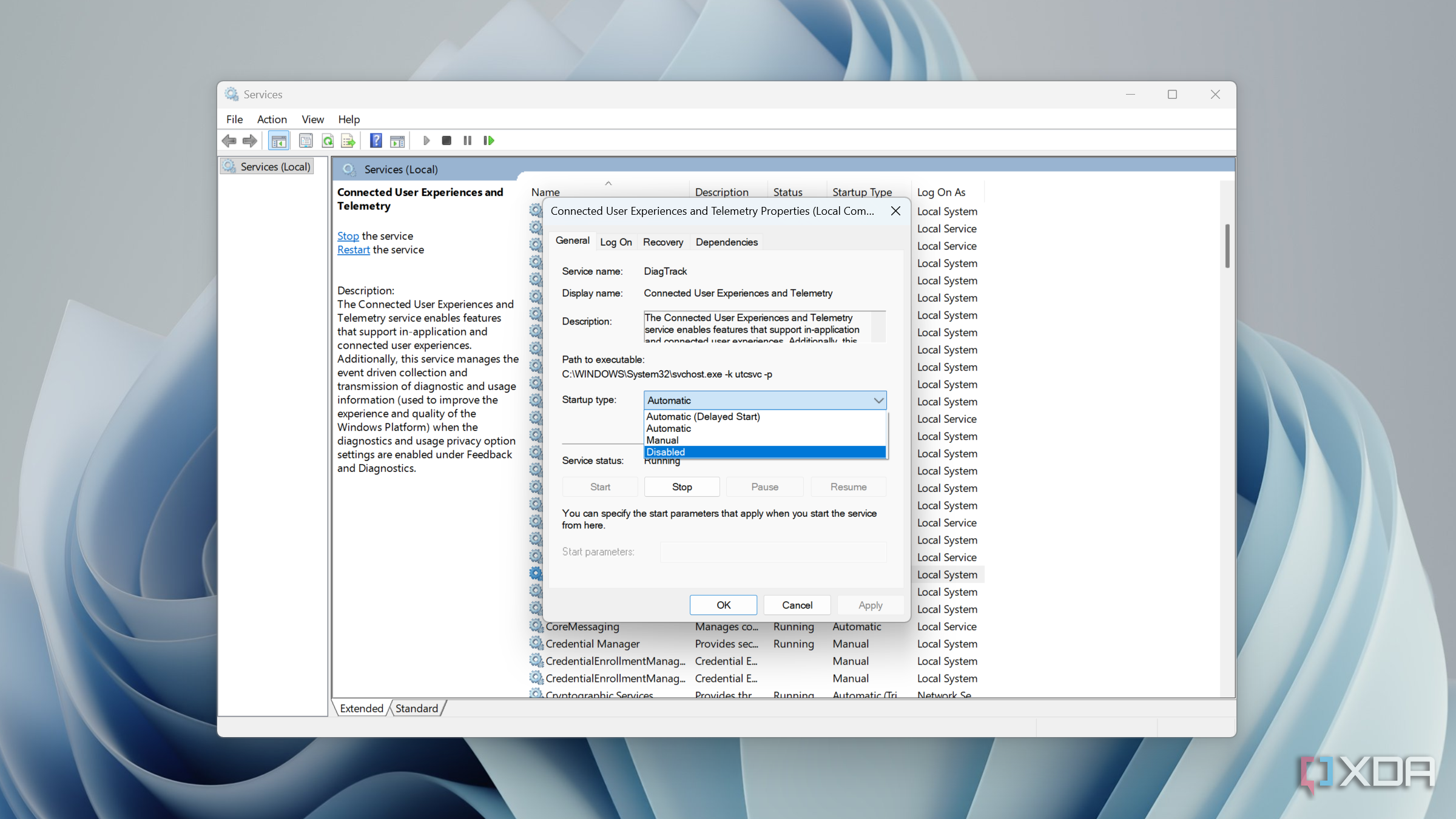Switch to the Standard view tab
The image size is (1456, 819).
click(x=417, y=709)
